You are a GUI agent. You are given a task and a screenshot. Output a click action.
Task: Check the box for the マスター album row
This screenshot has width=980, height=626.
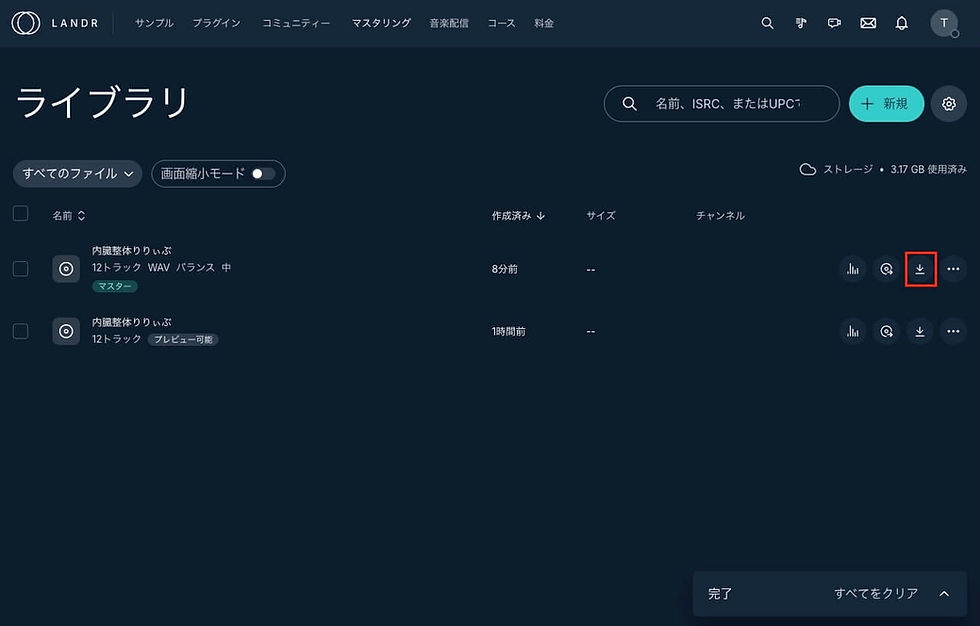coord(21,269)
